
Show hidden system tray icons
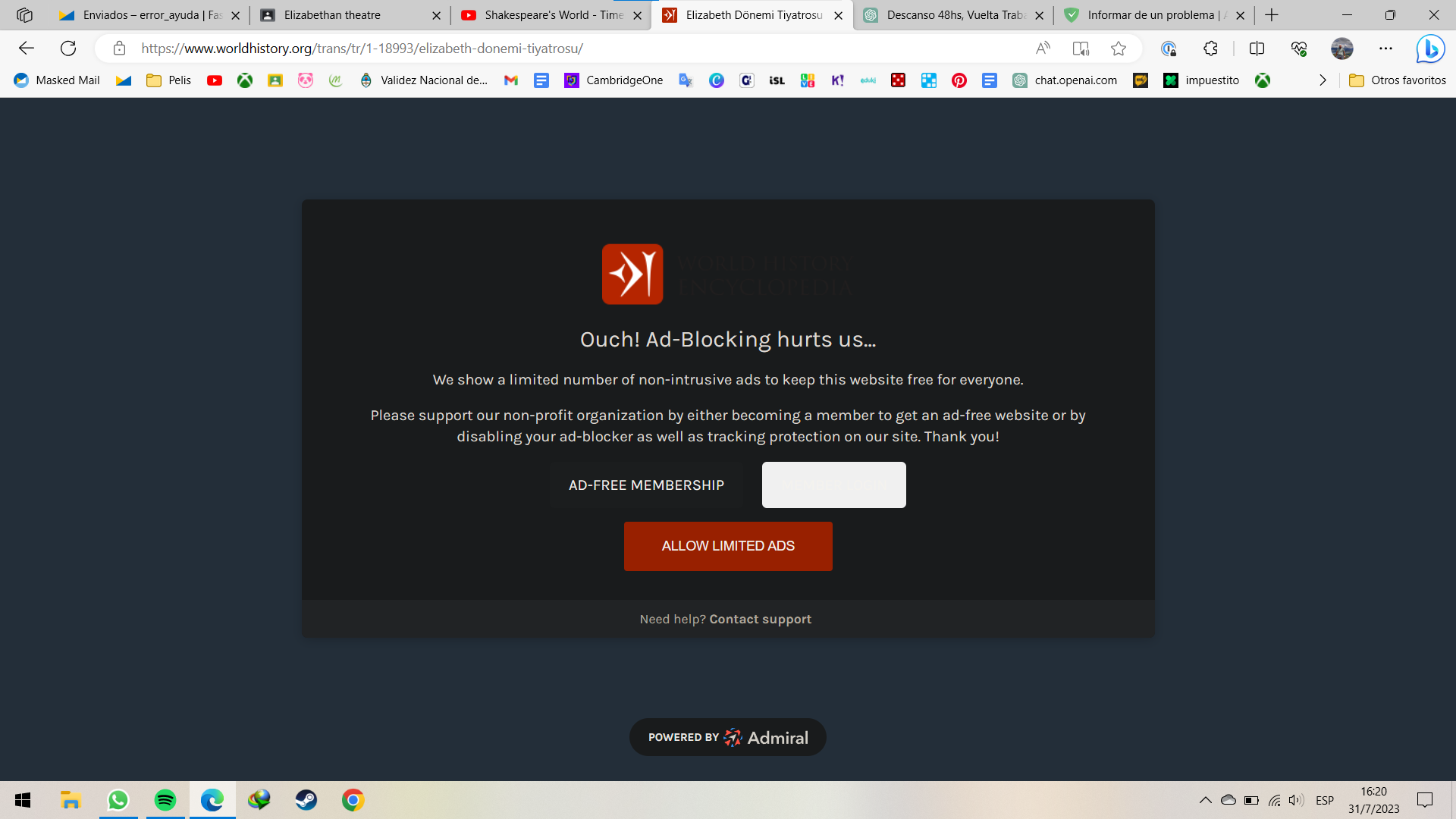(1205, 800)
